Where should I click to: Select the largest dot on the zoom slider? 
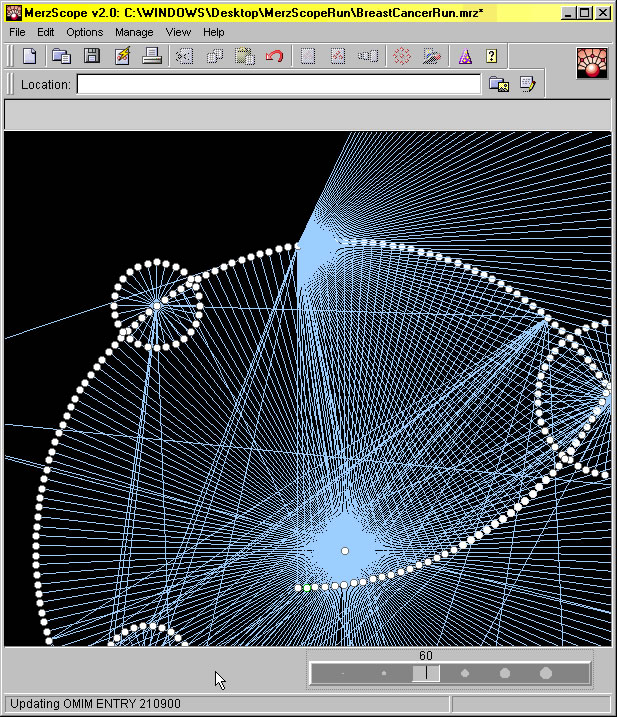pos(546,674)
